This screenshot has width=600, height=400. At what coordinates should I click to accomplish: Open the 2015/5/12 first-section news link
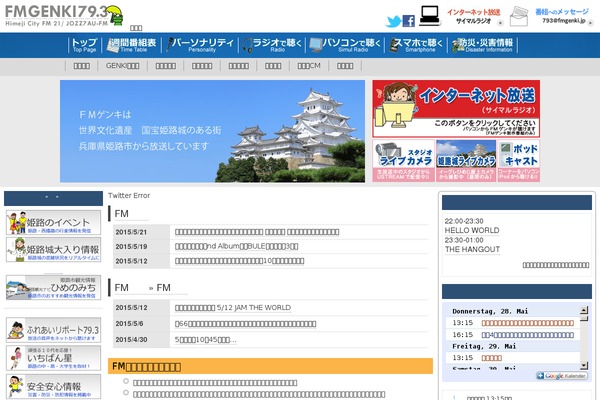click(240, 261)
